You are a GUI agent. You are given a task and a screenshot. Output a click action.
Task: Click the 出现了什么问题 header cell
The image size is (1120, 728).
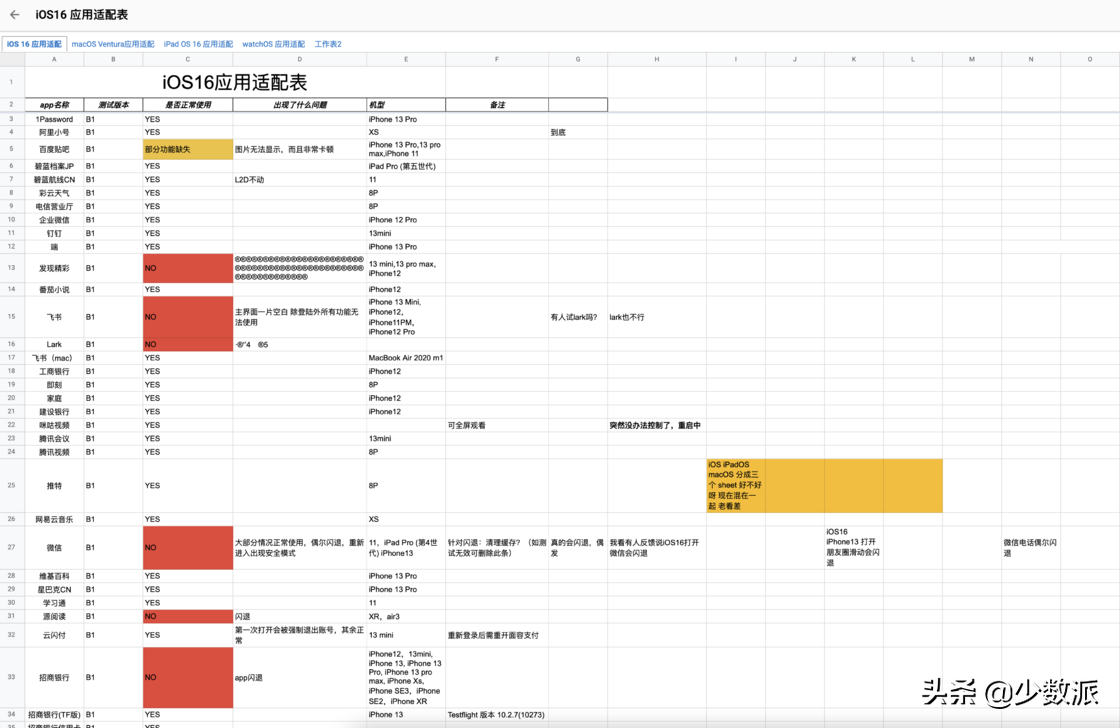(x=300, y=105)
